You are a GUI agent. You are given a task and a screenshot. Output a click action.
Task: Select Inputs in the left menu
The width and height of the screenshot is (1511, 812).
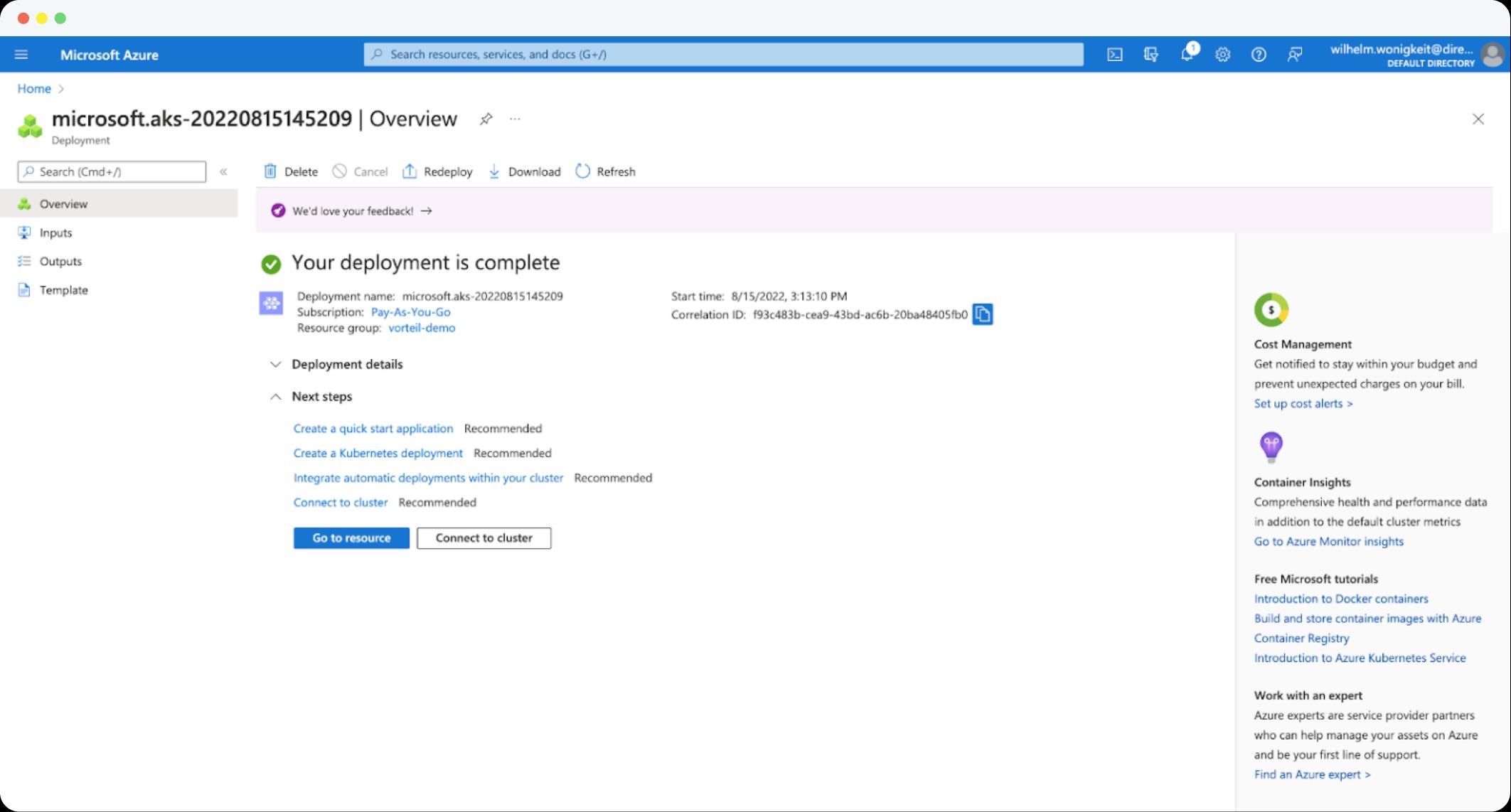tap(119, 233)
